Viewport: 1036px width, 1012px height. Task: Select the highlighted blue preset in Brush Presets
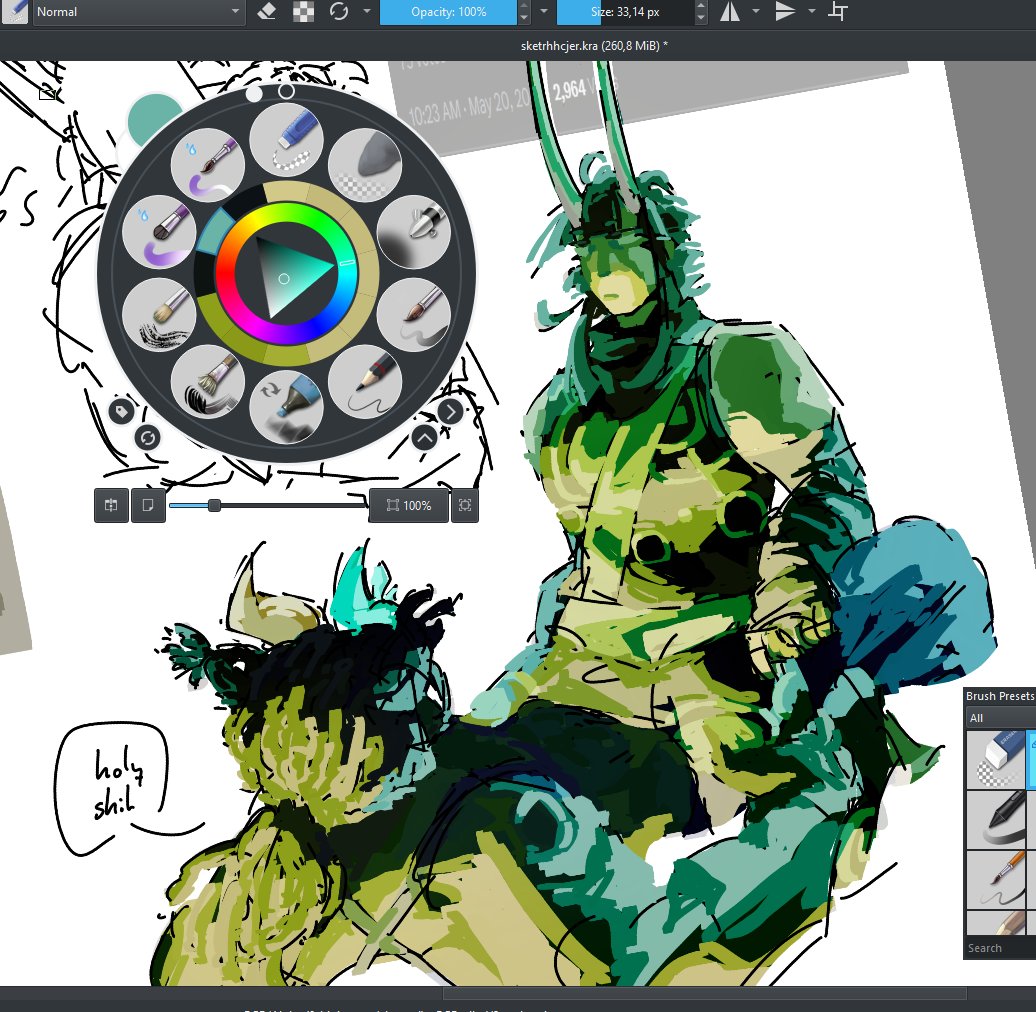coord(1031,760)
